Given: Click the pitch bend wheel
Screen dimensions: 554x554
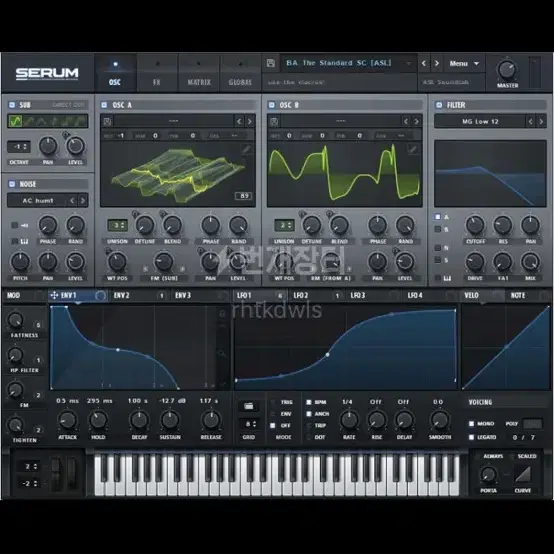Looking at the screenshot, I should pyautogui.click(x=56, y=474).
